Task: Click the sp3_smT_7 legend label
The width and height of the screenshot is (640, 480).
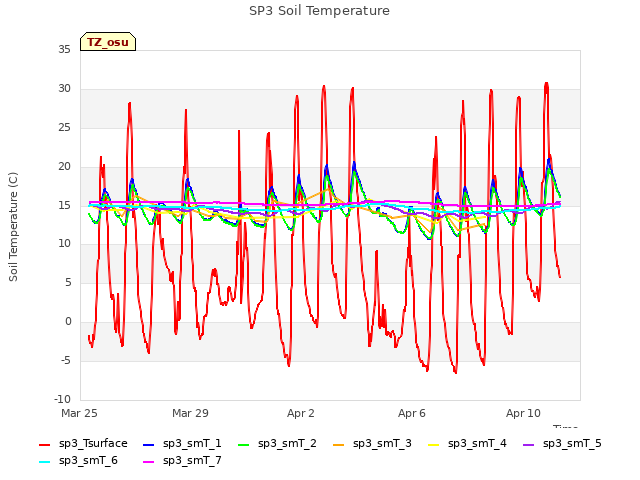Action: click(192, 461)
